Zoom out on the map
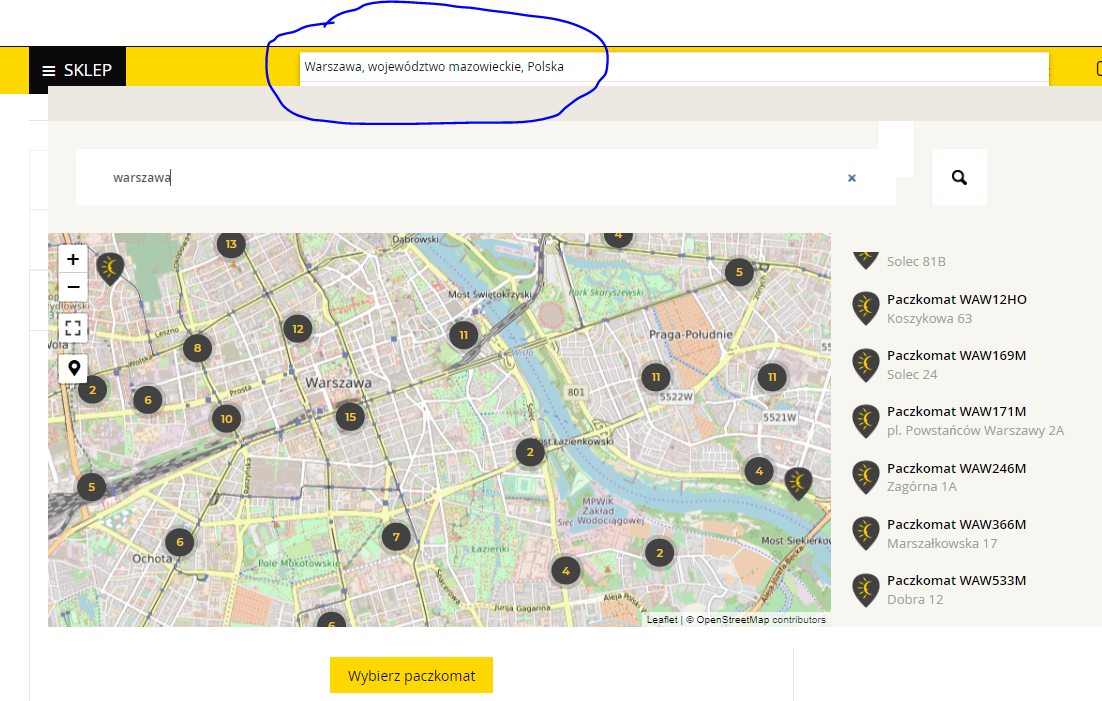The width and height of the screenshot is (1102, 701). point(73,288)
